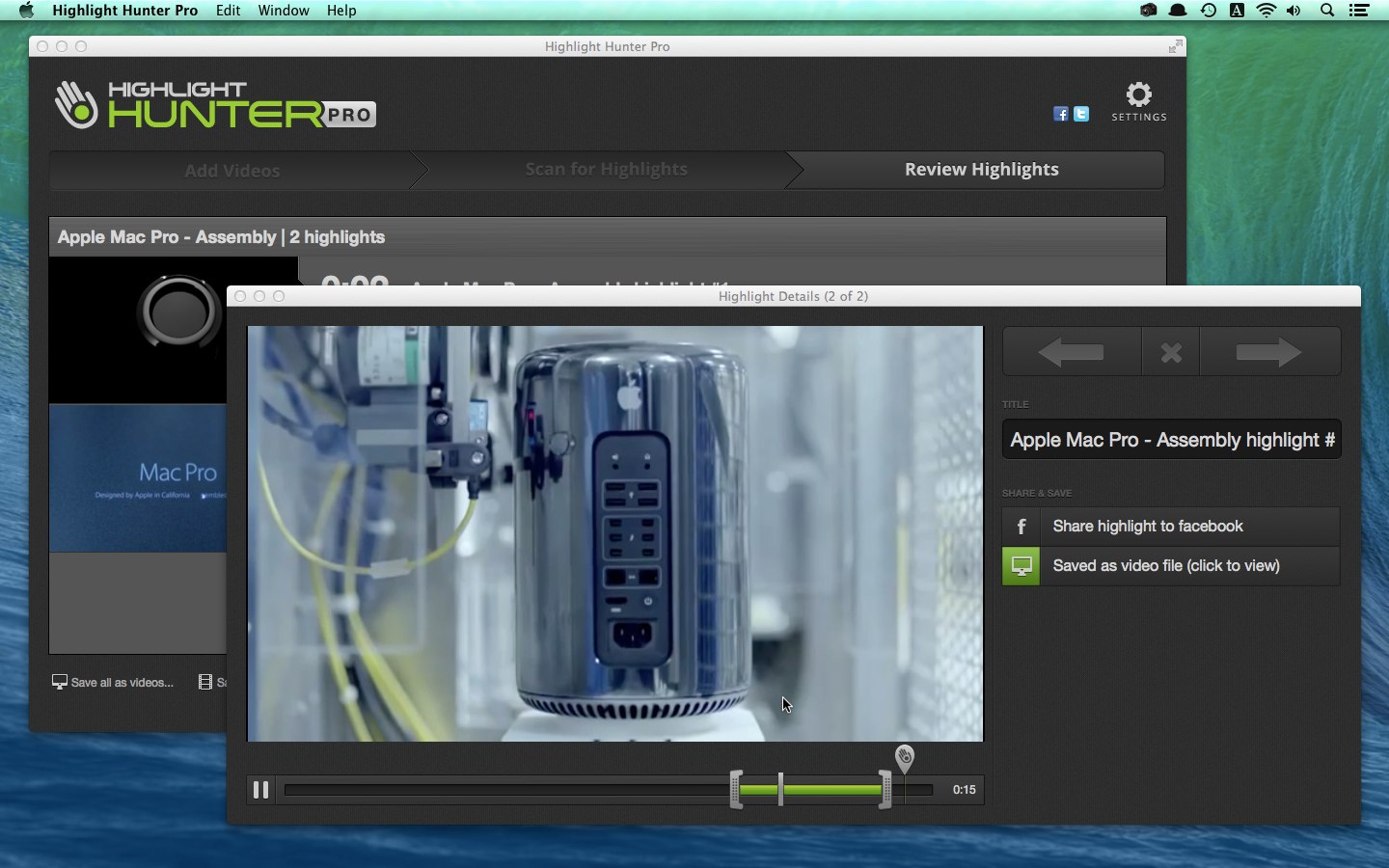
Task: Open the volume control in the menu bar
Action: (1294, 11)
